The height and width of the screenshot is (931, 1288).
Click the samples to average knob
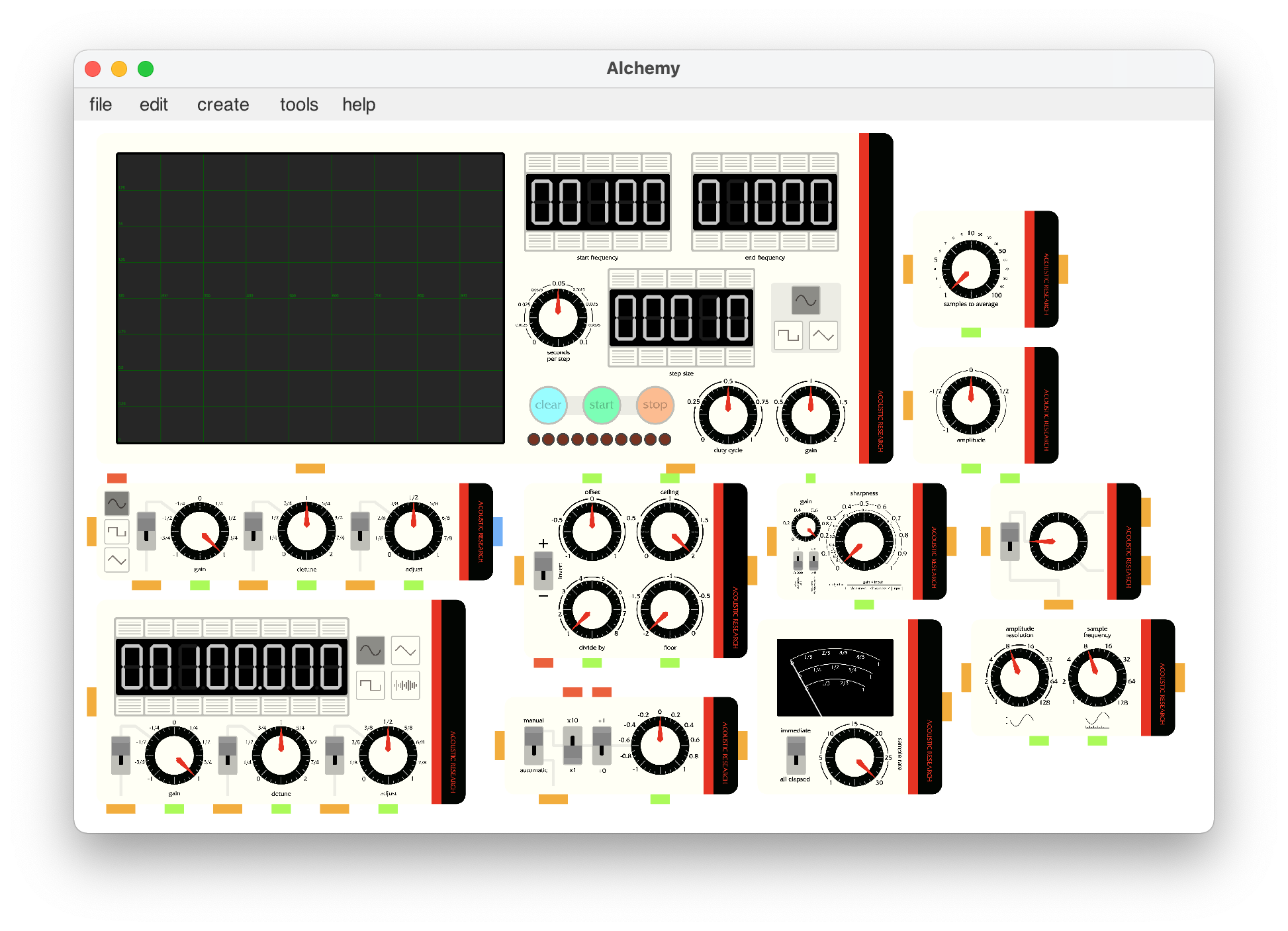pyautogui.click(x=970, y=269)
